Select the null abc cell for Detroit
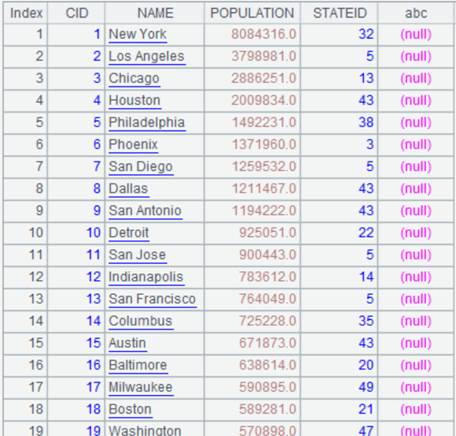Viewport: 456px width, 436px height. pyautogui.click(x=416, y=233)
